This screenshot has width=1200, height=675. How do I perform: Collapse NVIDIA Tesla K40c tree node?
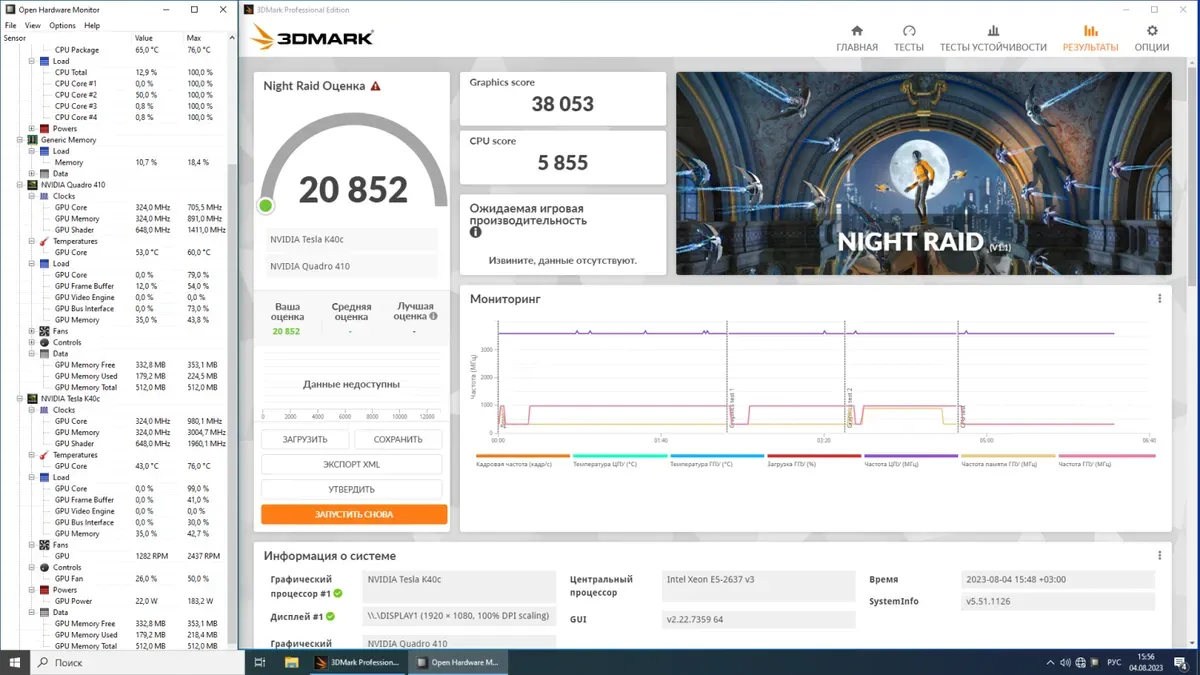pos(20,399)
